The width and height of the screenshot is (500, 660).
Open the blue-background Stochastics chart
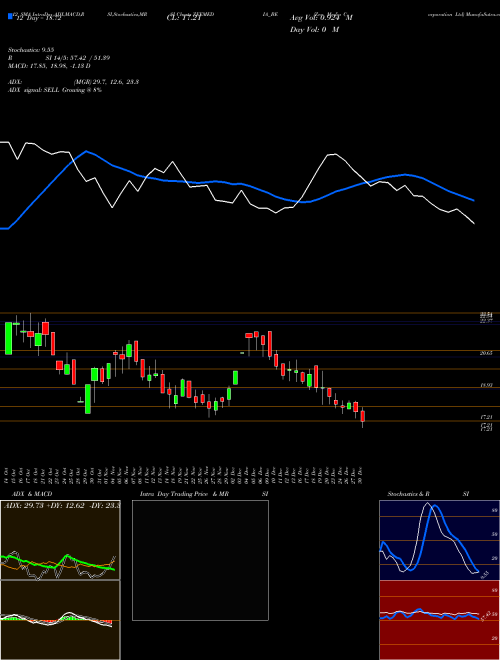click(439, 540)
